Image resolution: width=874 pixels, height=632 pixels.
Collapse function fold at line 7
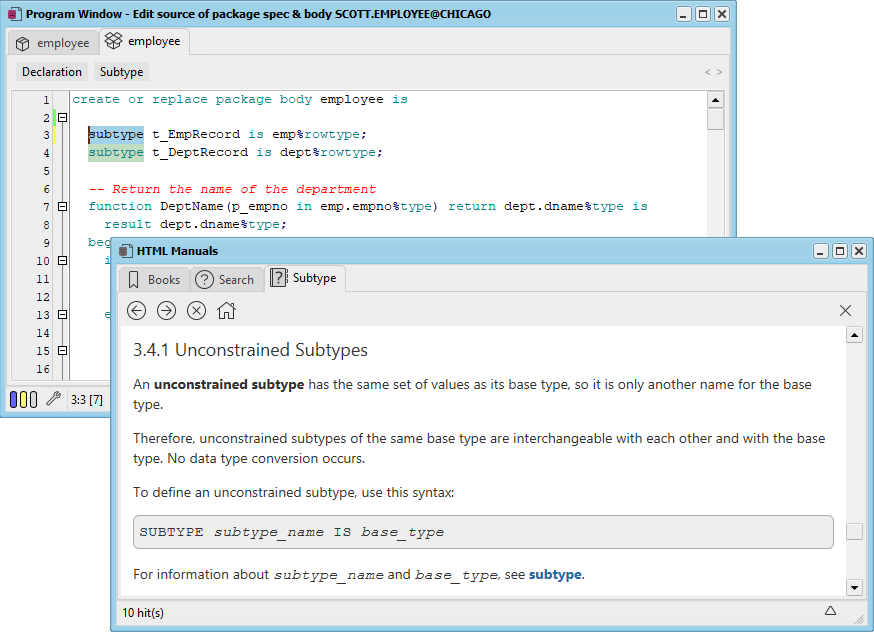tap(62, 206)
